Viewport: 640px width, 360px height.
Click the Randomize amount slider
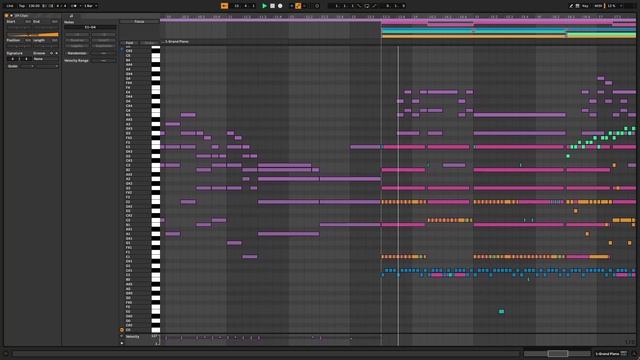(x=103, y=53)
